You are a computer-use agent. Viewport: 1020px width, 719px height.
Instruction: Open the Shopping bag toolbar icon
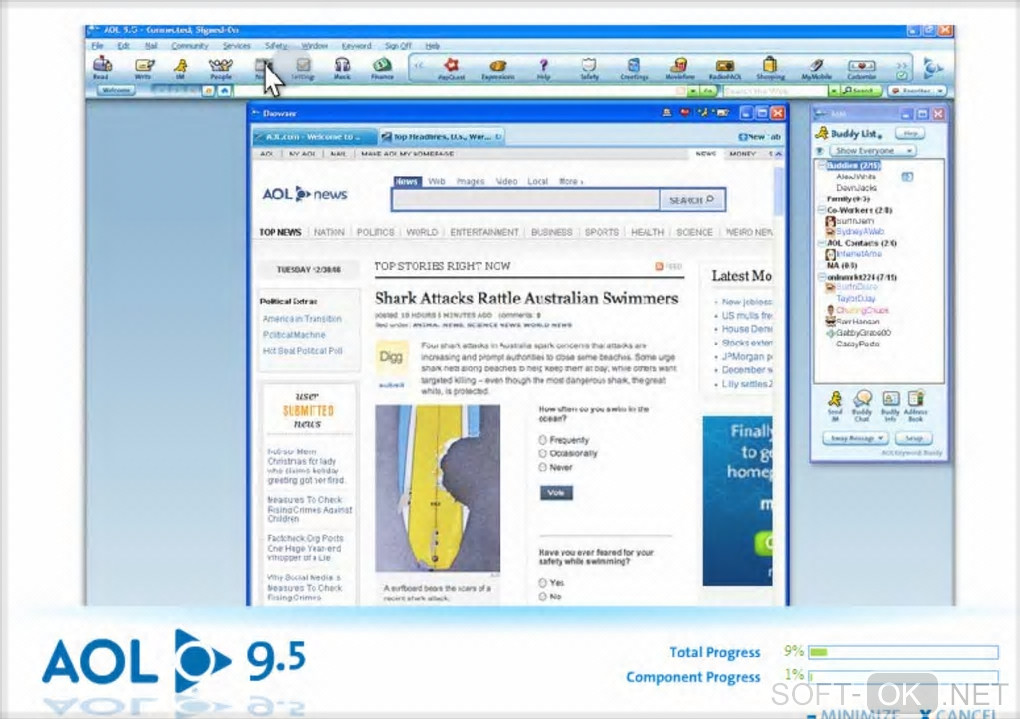[x=770, y=68]
